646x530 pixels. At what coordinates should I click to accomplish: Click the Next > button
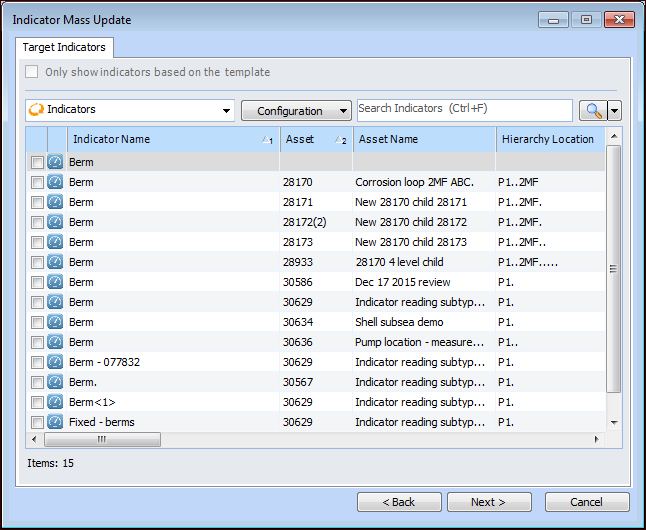pyautogui.click(x=489, y=502)
